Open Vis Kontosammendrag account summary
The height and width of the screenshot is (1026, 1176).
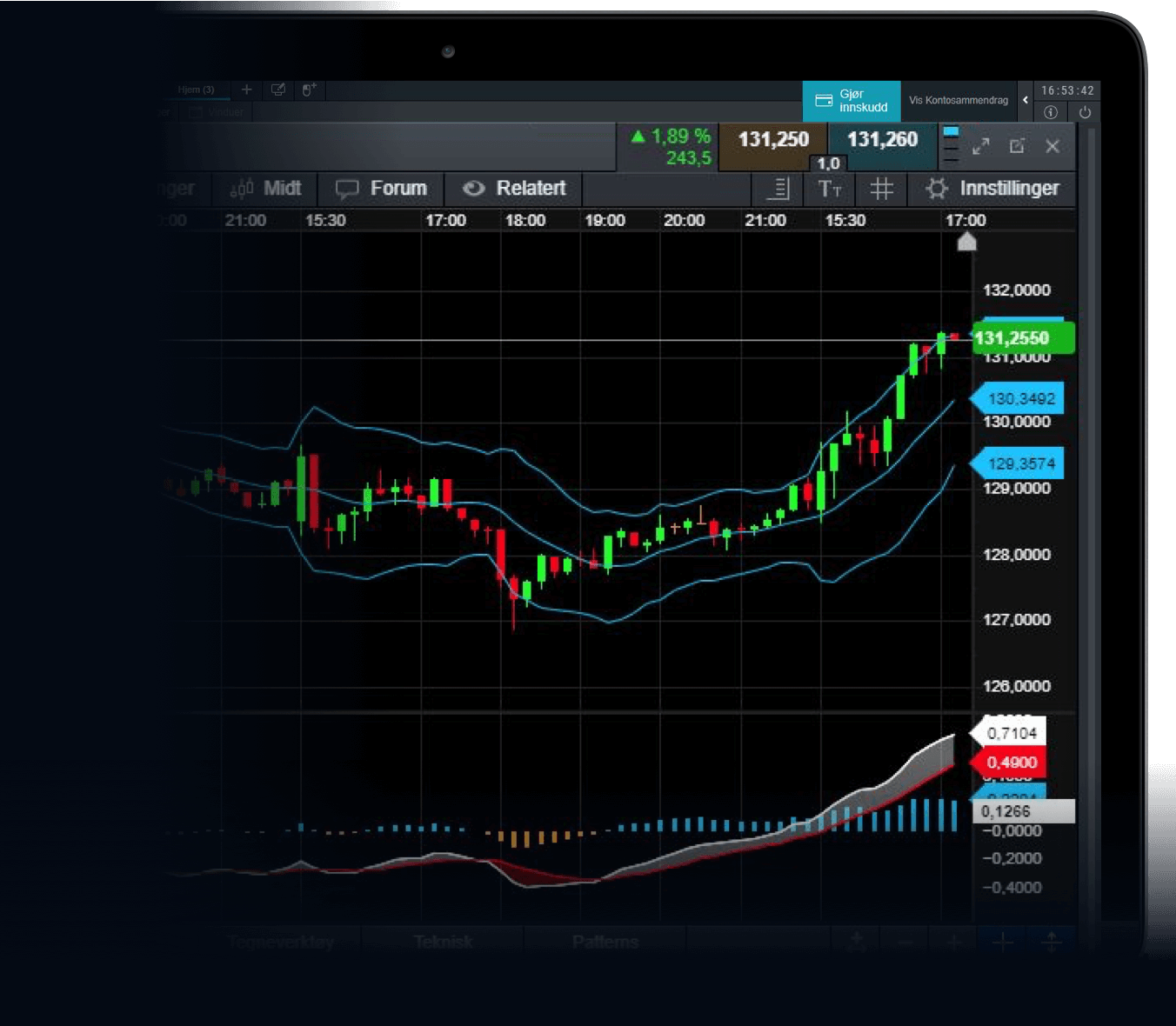(x=959, y=101)
